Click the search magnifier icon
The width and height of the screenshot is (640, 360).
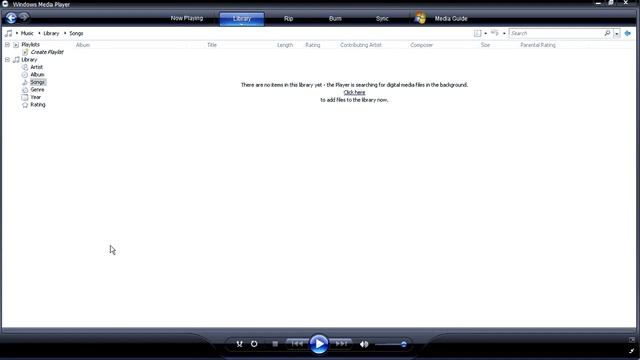click(607, 33)
